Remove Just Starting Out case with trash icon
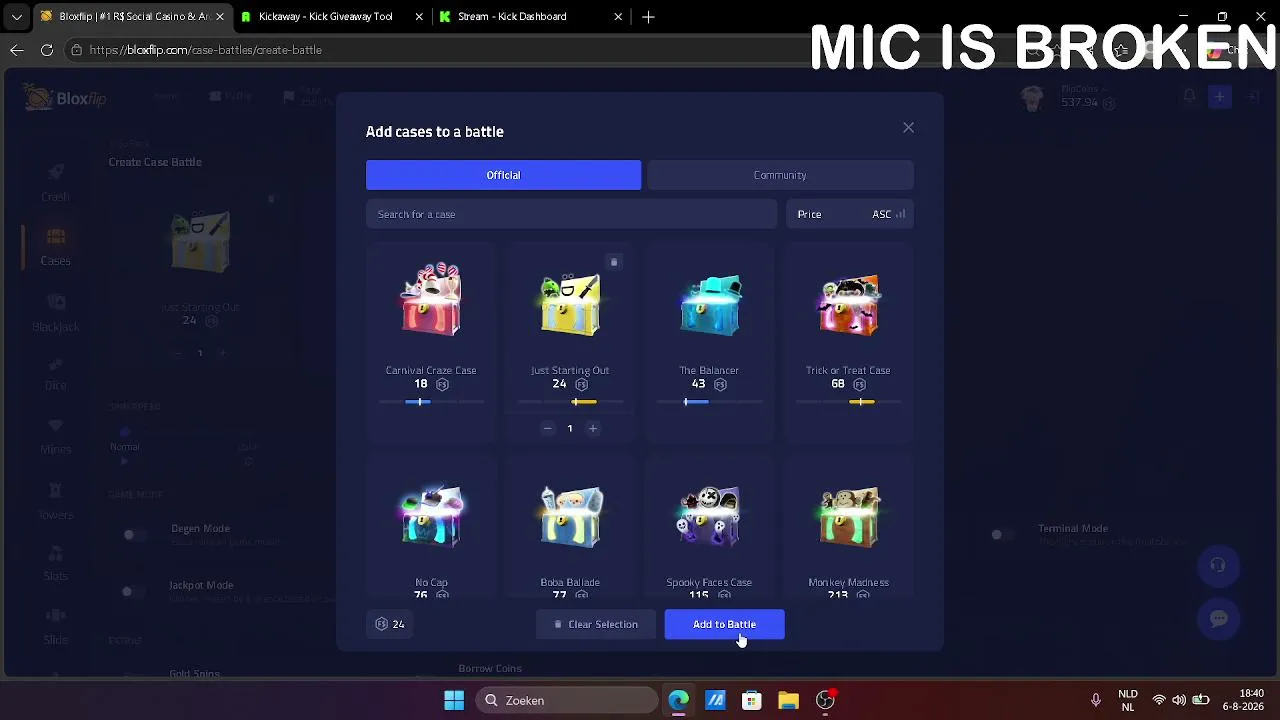 pos(614,262)
